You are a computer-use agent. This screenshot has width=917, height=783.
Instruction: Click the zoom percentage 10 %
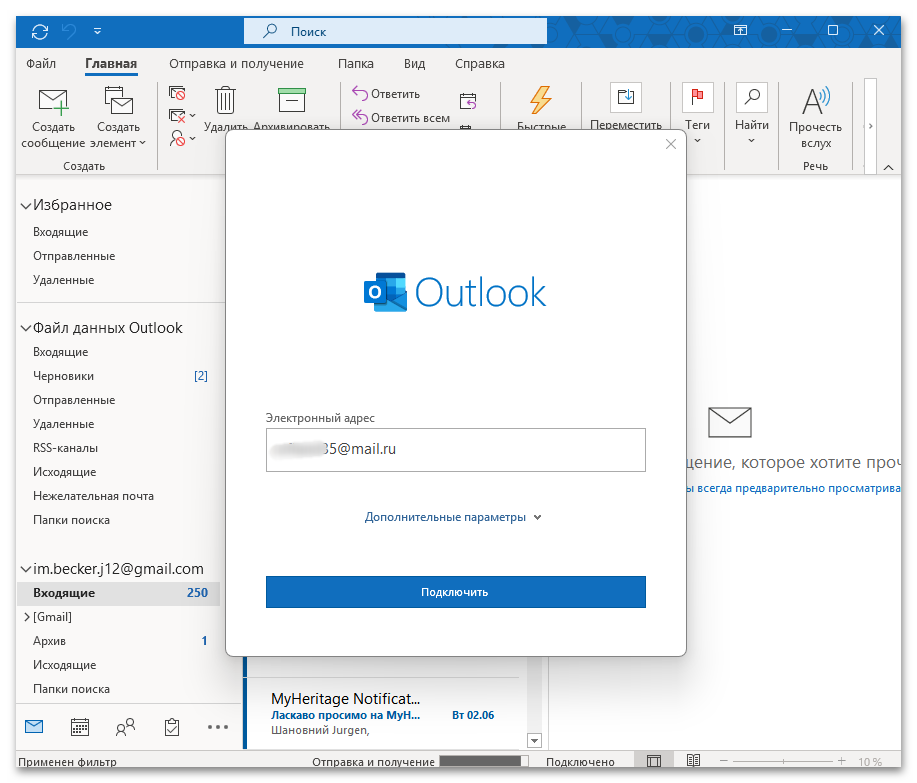click(870, 761)
